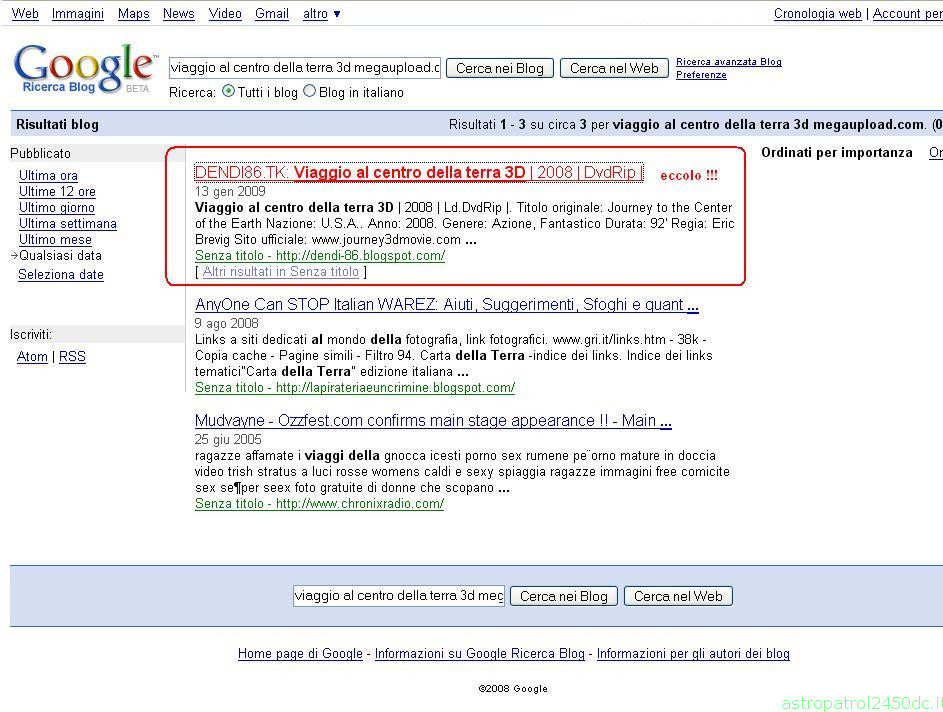Click the '13 gen 2009' result date
943x712 pixels.
(230, 191)
